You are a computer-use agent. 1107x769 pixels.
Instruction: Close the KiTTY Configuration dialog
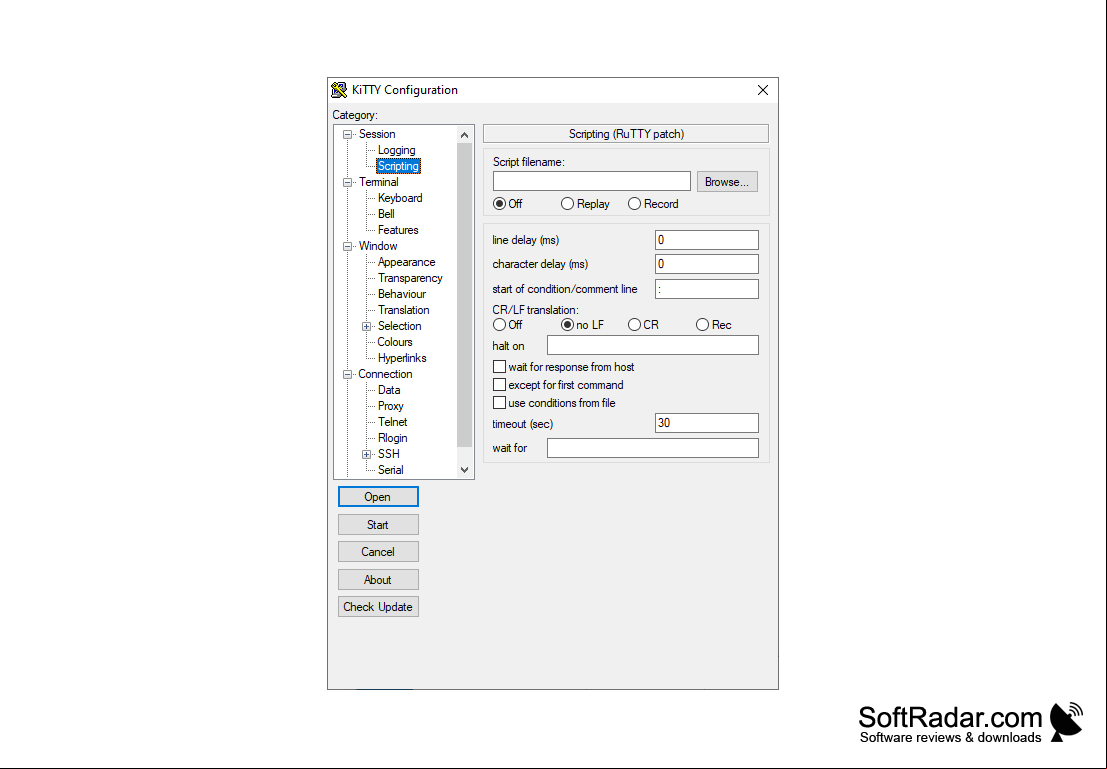(762, 90)
